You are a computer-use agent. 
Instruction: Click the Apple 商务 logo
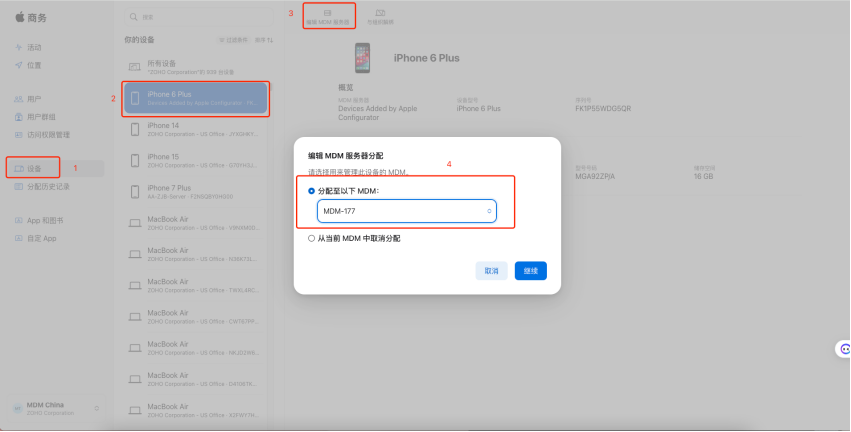[x=31, y=17]
